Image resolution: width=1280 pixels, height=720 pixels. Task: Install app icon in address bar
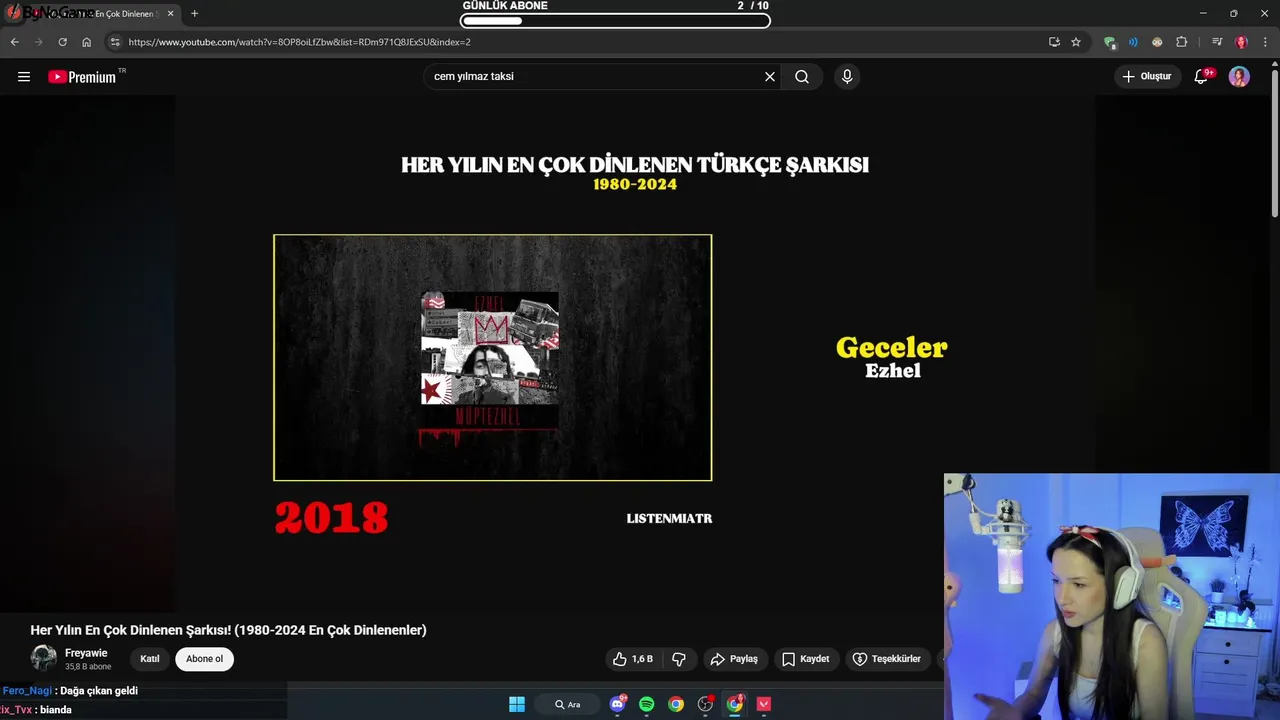(x=1054, y=42)
